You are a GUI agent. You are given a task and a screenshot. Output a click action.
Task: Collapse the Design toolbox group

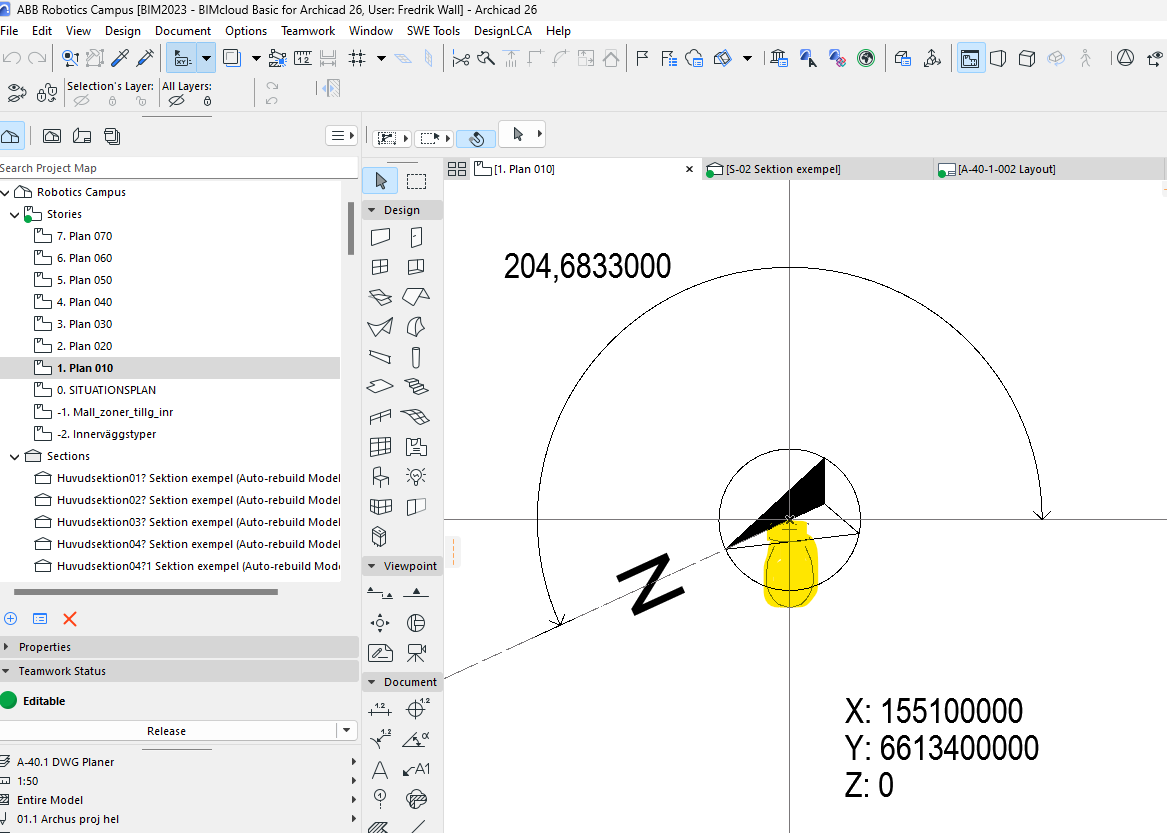click(x=371, y=210)
